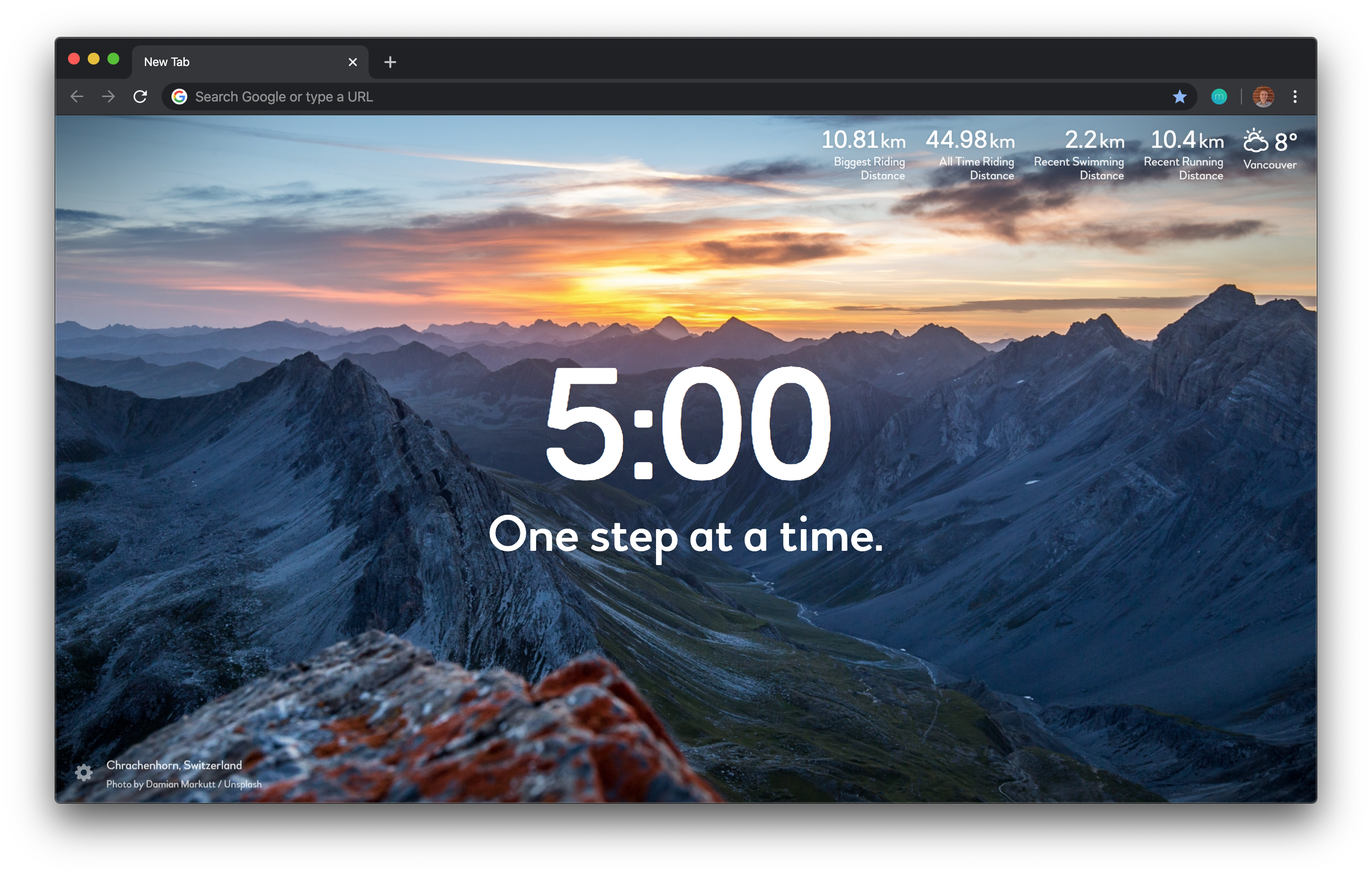Open settings gear in bottom corner
The image size is (1372, 876).
[84, 773]
